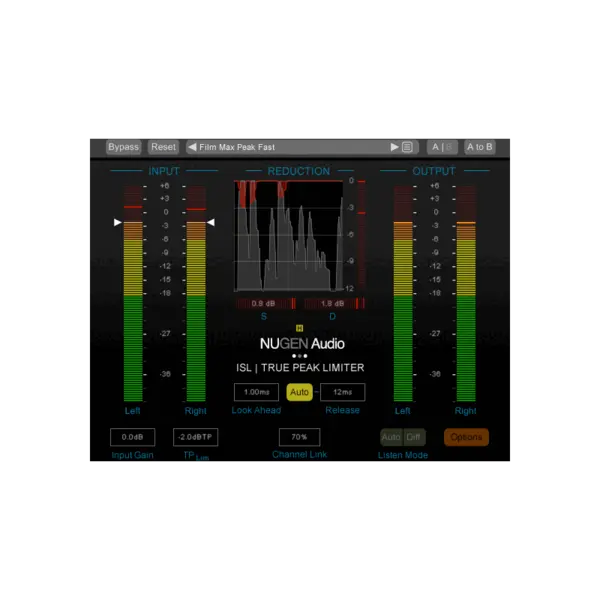Screen dimensions: 600x600
Task: Click the REDUCTION section heading
Action: [299, 171]
